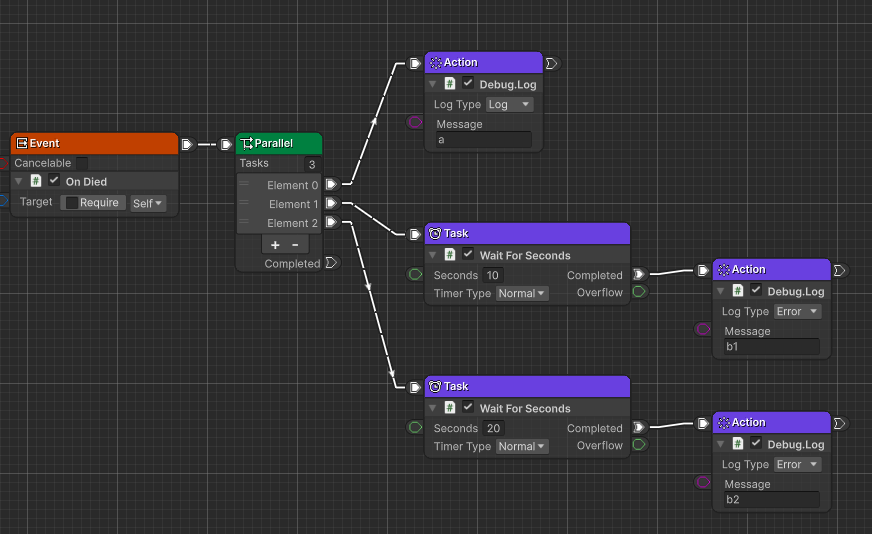This screenshot has height=534, width=872.
Task: Click Overflow port on the 10-second Wait task
Action: click(x=639, y=292)
